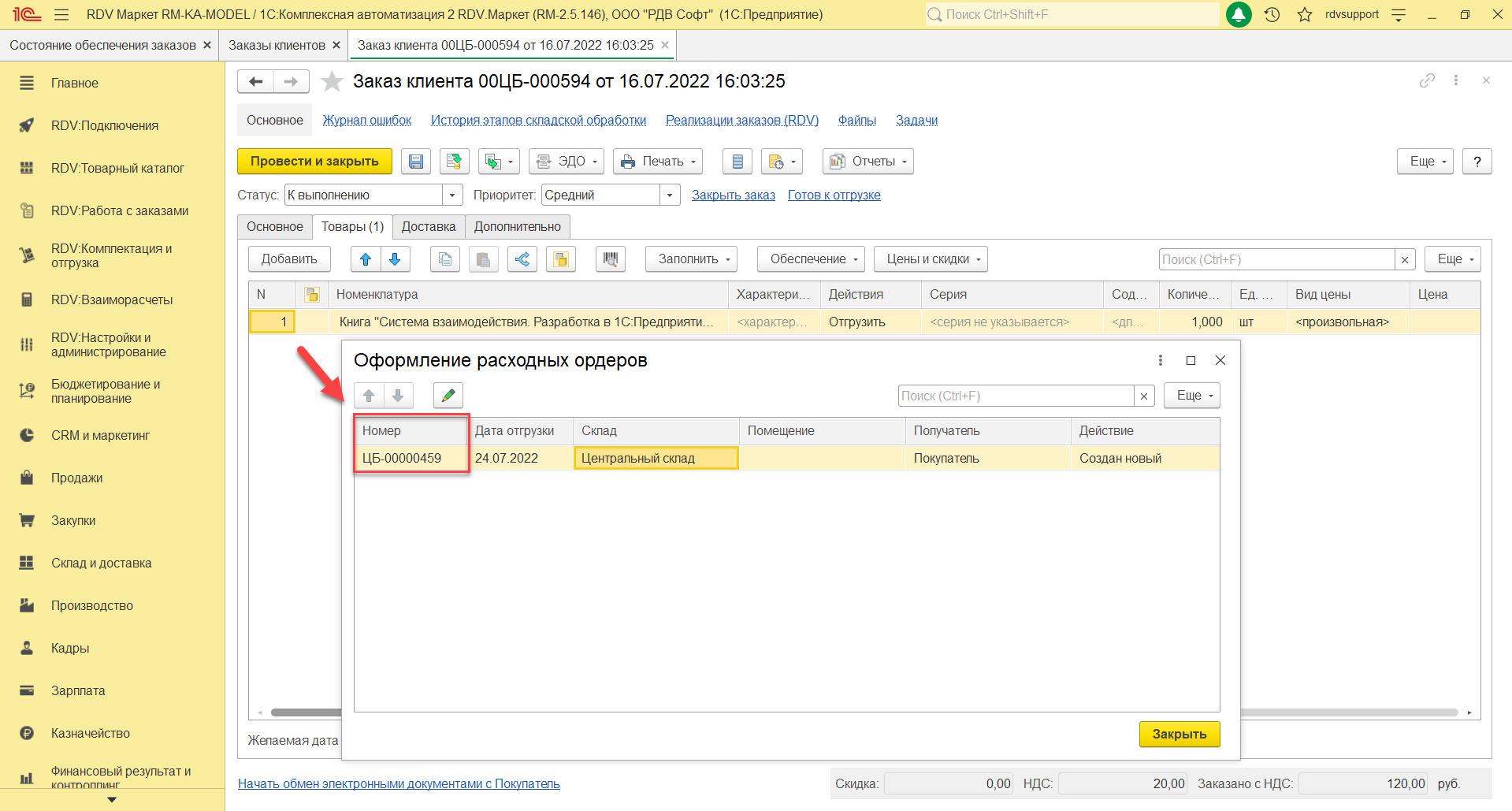Open history clock icon in title bar
1512x811 pixels.
[x=1272, y=14]
